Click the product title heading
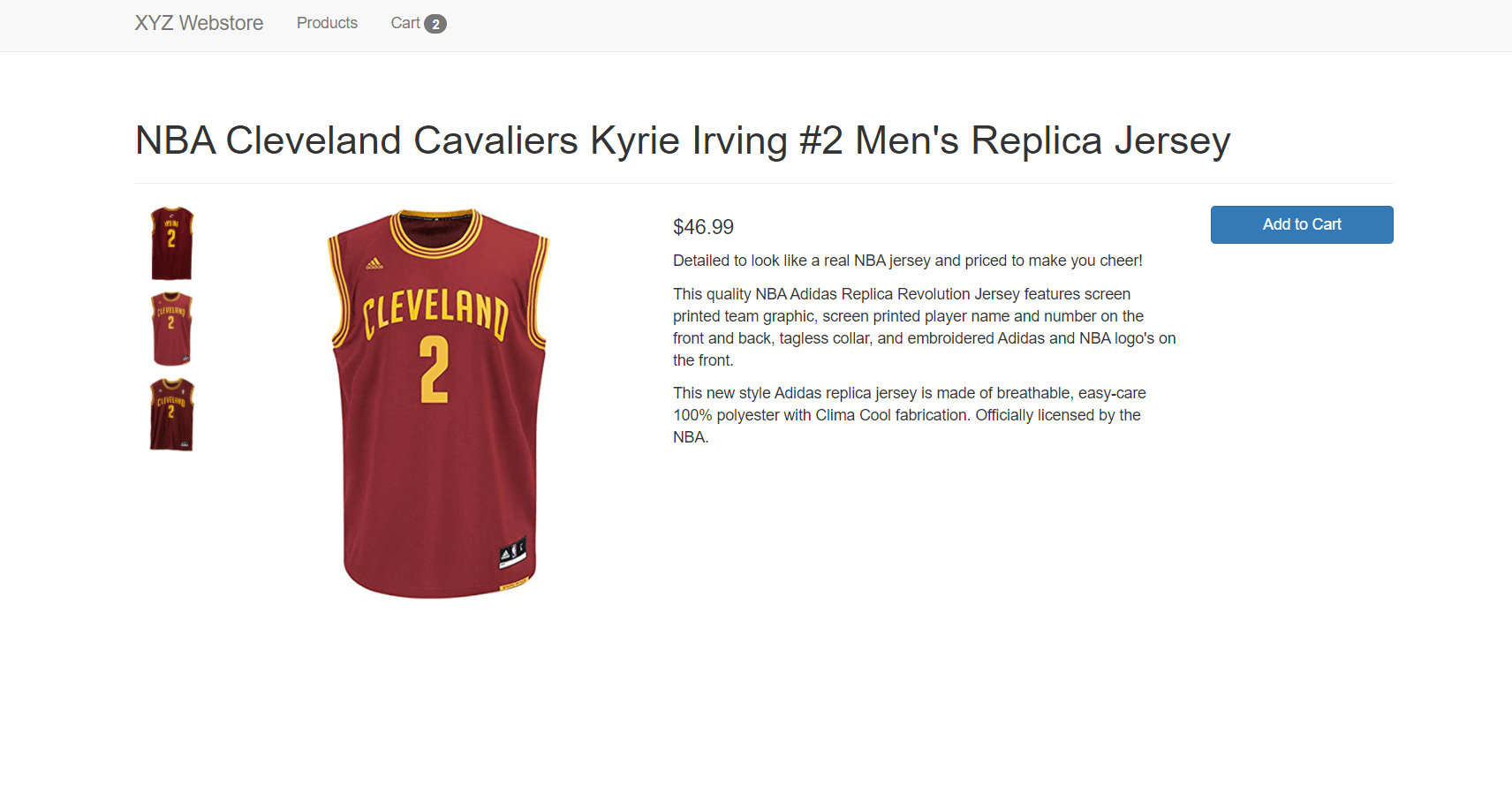 [682, 140]
